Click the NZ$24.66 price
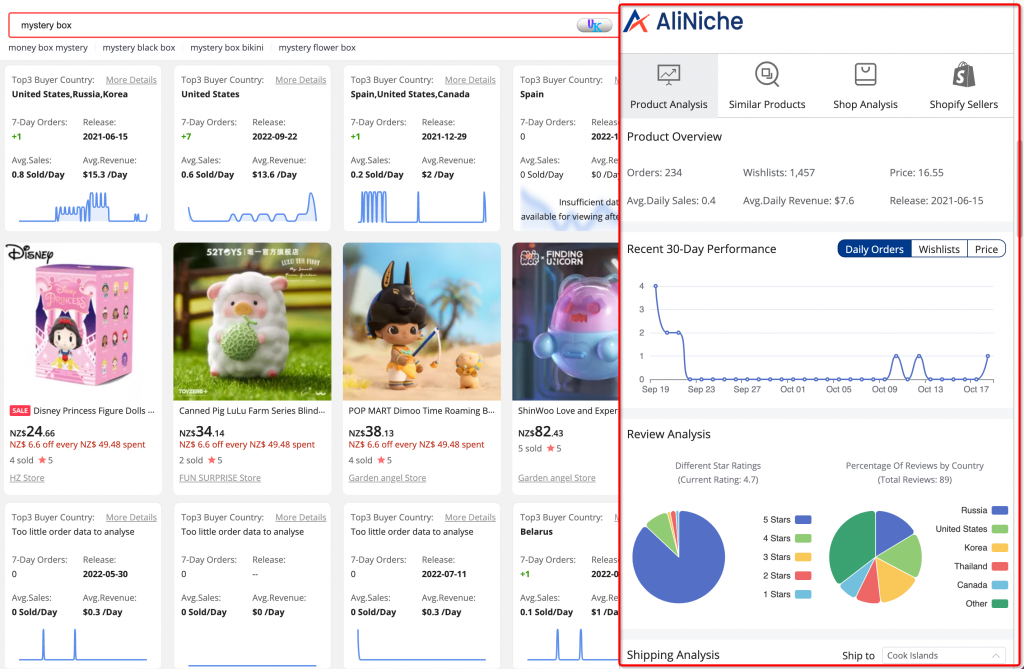Image resolution: width=1024 pixels, height=669 pixels. click(32, 432)
